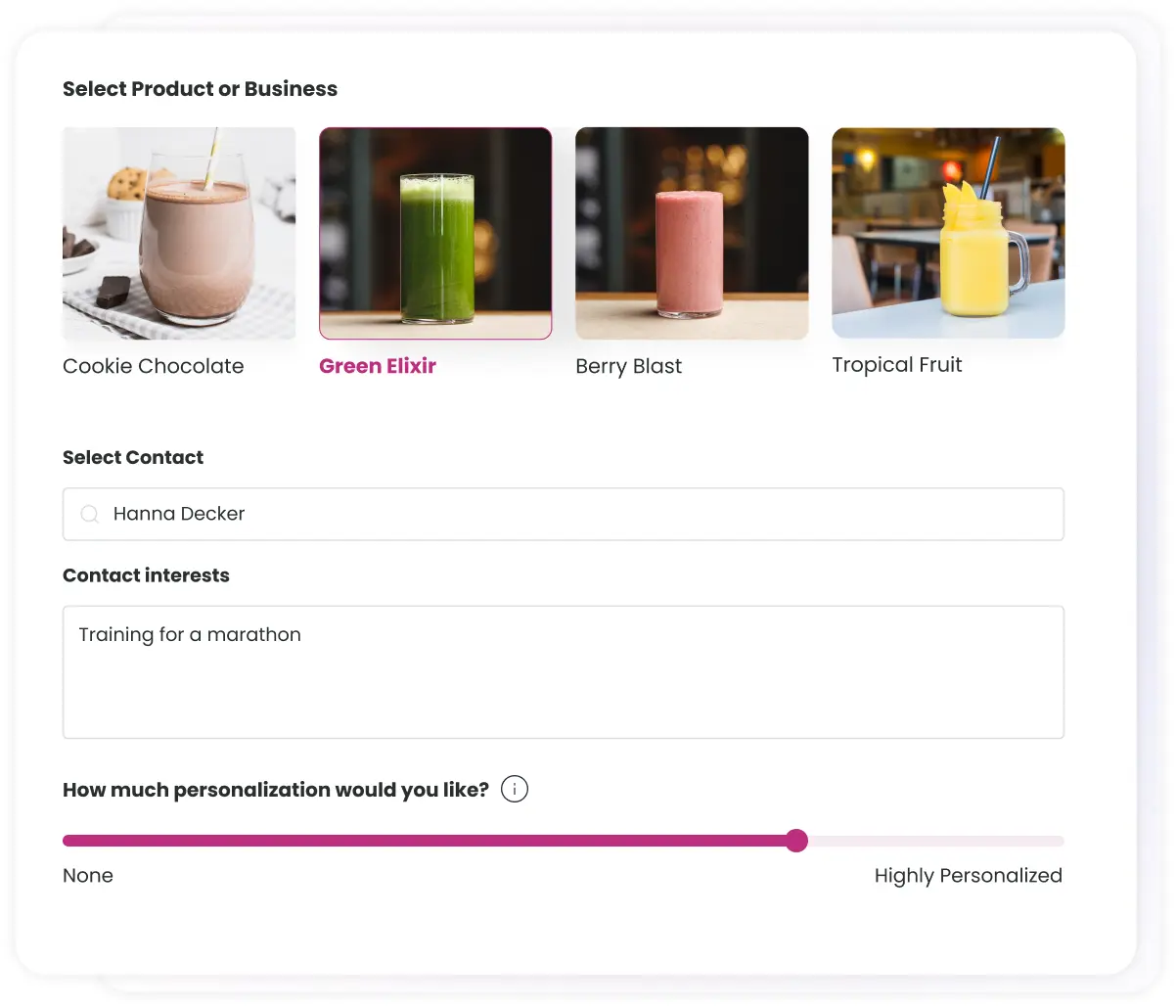Select the Cookie Chocolate product image
This screenshot has height=1008, width=1176.
(179, 233)
